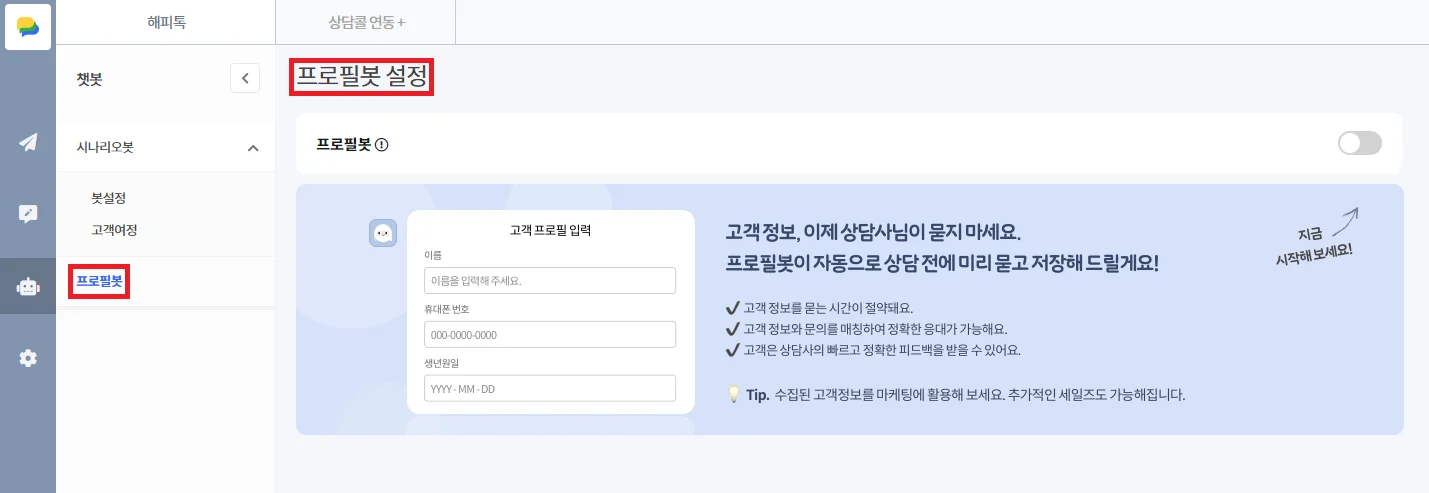Viewport: 1429px width, 493px height.
Task: Click the Happytalk logo icon
Action: [27, 26]
